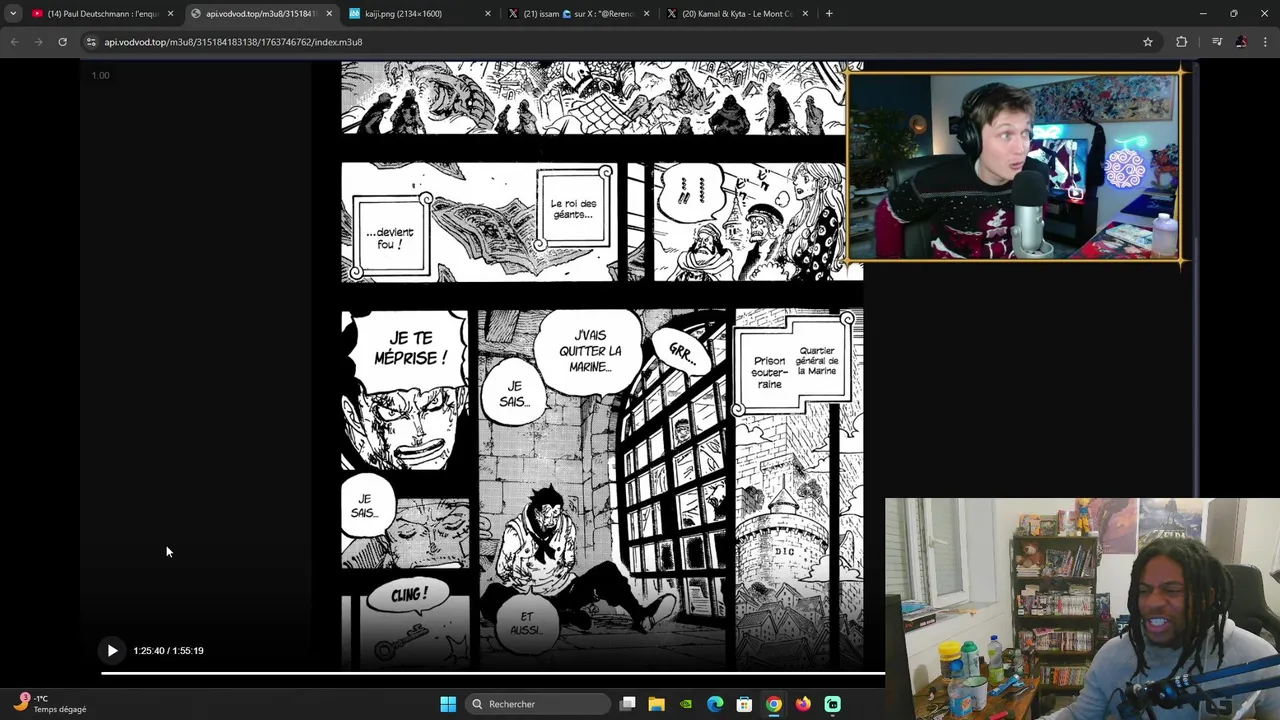This screenshot has height=720, width=1280.
Task: Launch Firefox from the taskbar
Action: pyautogui.click(x=803, y=704)
